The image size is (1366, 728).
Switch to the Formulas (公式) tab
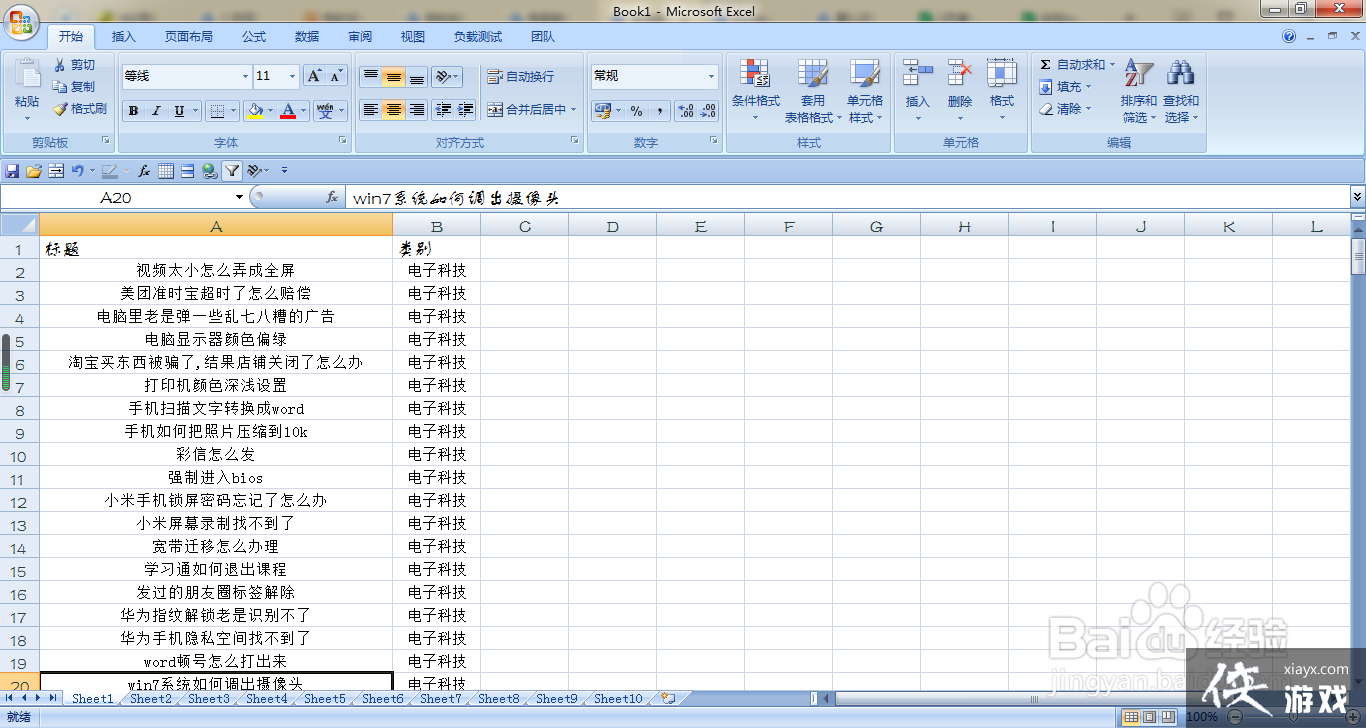coord(254,37)
